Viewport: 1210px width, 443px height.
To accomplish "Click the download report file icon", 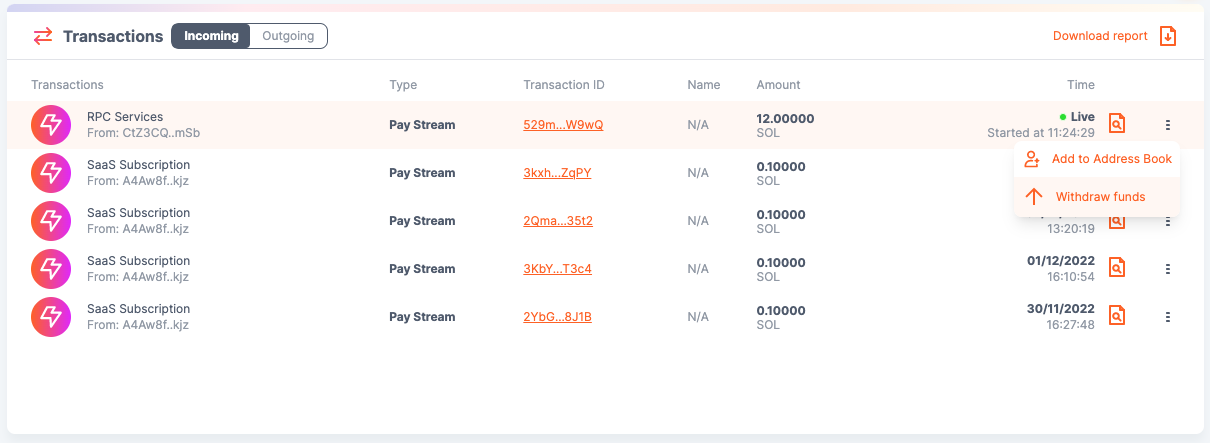I will tap(1167, 36).
